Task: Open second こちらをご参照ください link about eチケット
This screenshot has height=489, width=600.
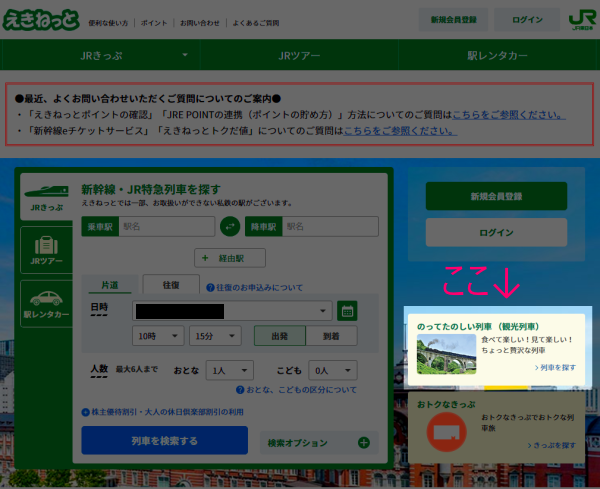Action: [x=400, y=130]
